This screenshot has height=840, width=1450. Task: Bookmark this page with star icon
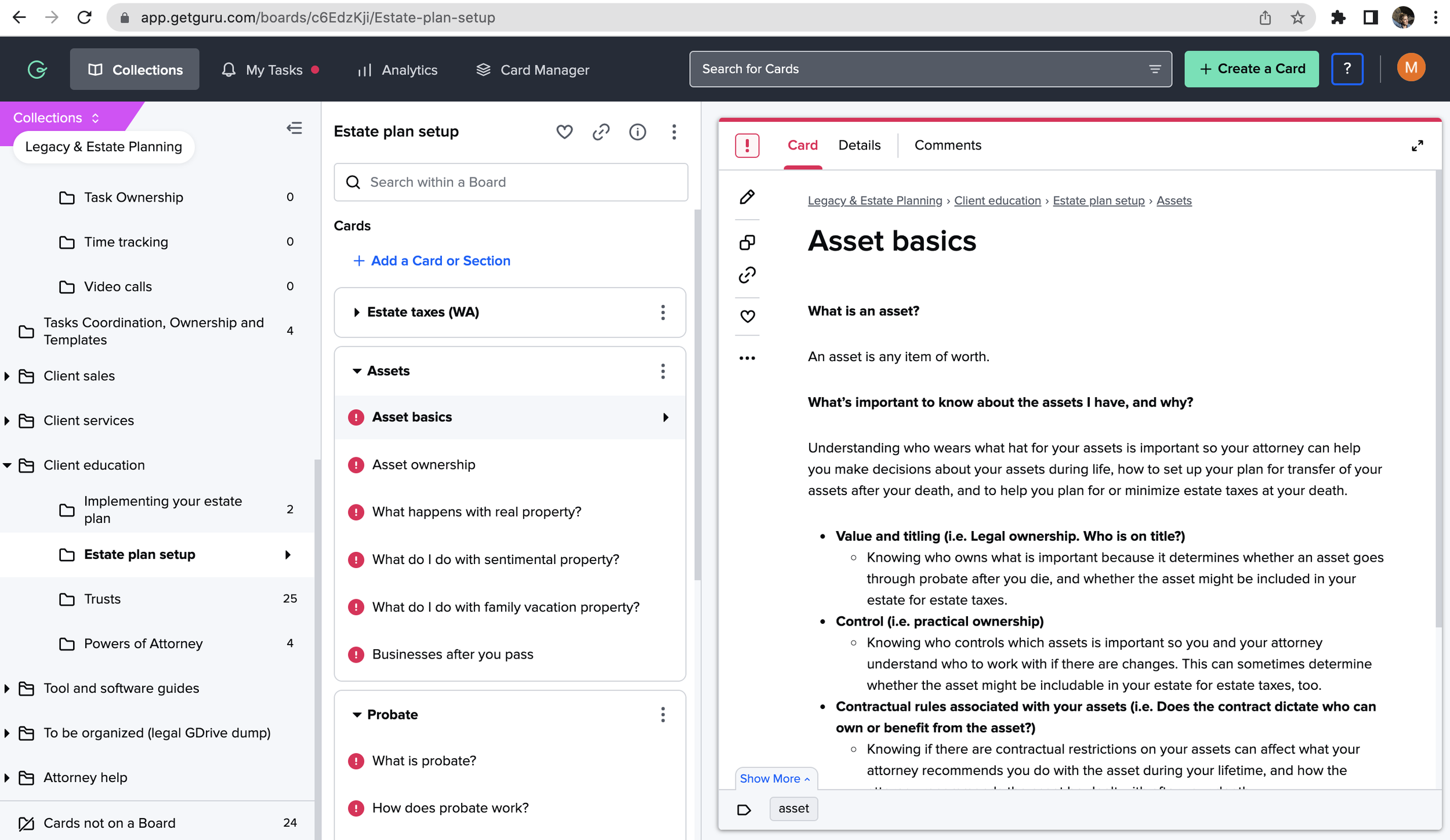point(1297,17)
